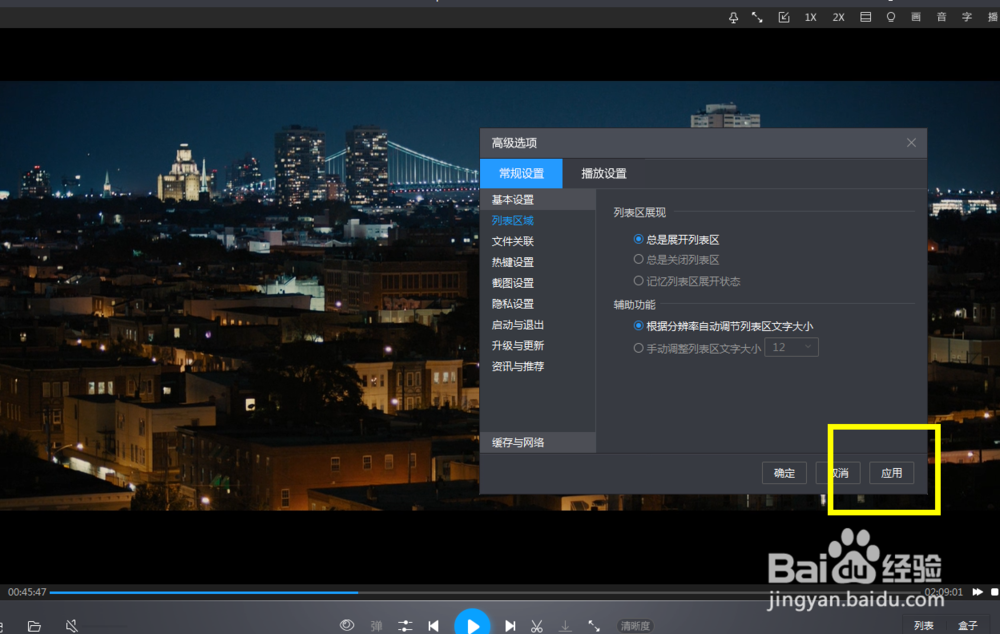Open file via folder icon
The width and height of the screenshot is (1000, 634).
[34, 626]
